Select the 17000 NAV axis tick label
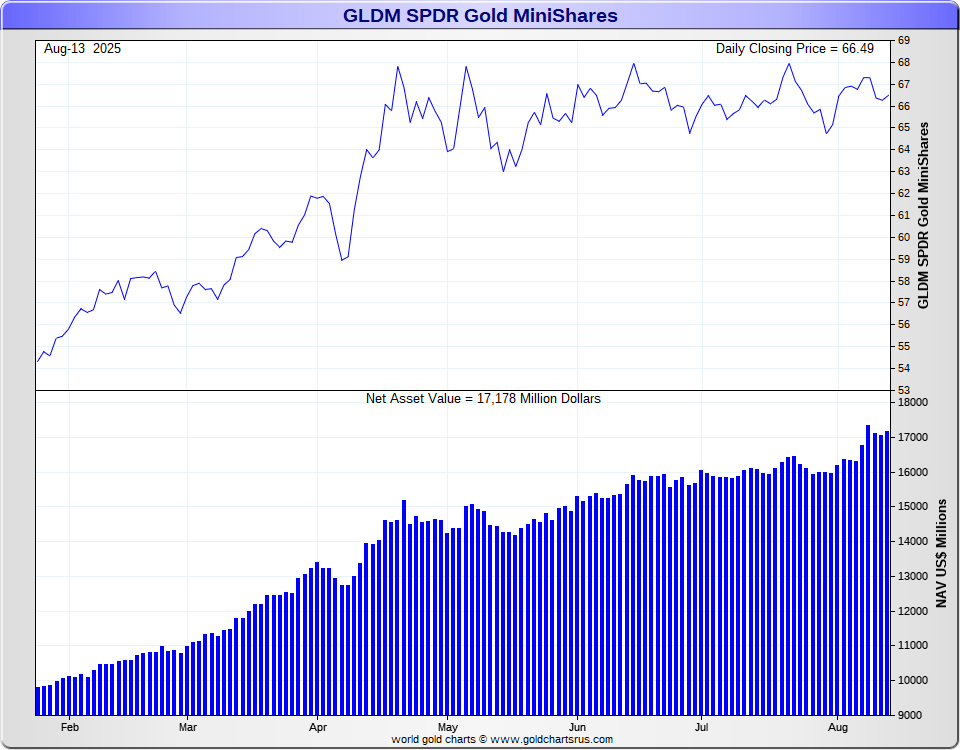 [913, 438]
